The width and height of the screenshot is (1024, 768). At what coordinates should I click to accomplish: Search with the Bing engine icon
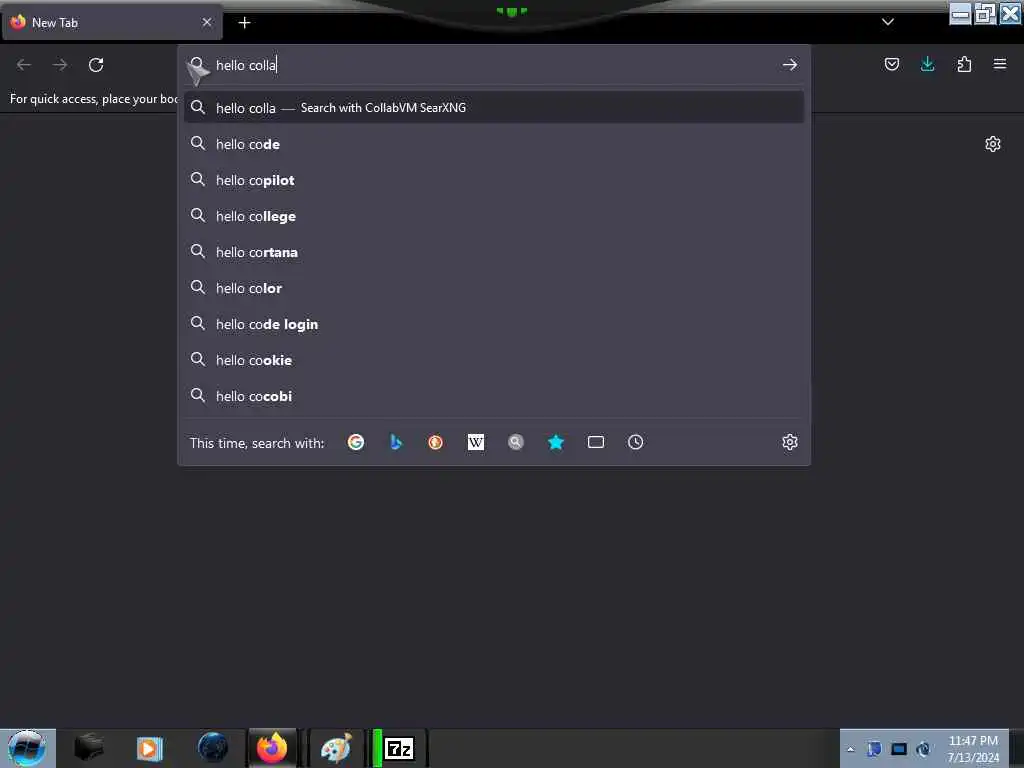(x=396, y=442)
